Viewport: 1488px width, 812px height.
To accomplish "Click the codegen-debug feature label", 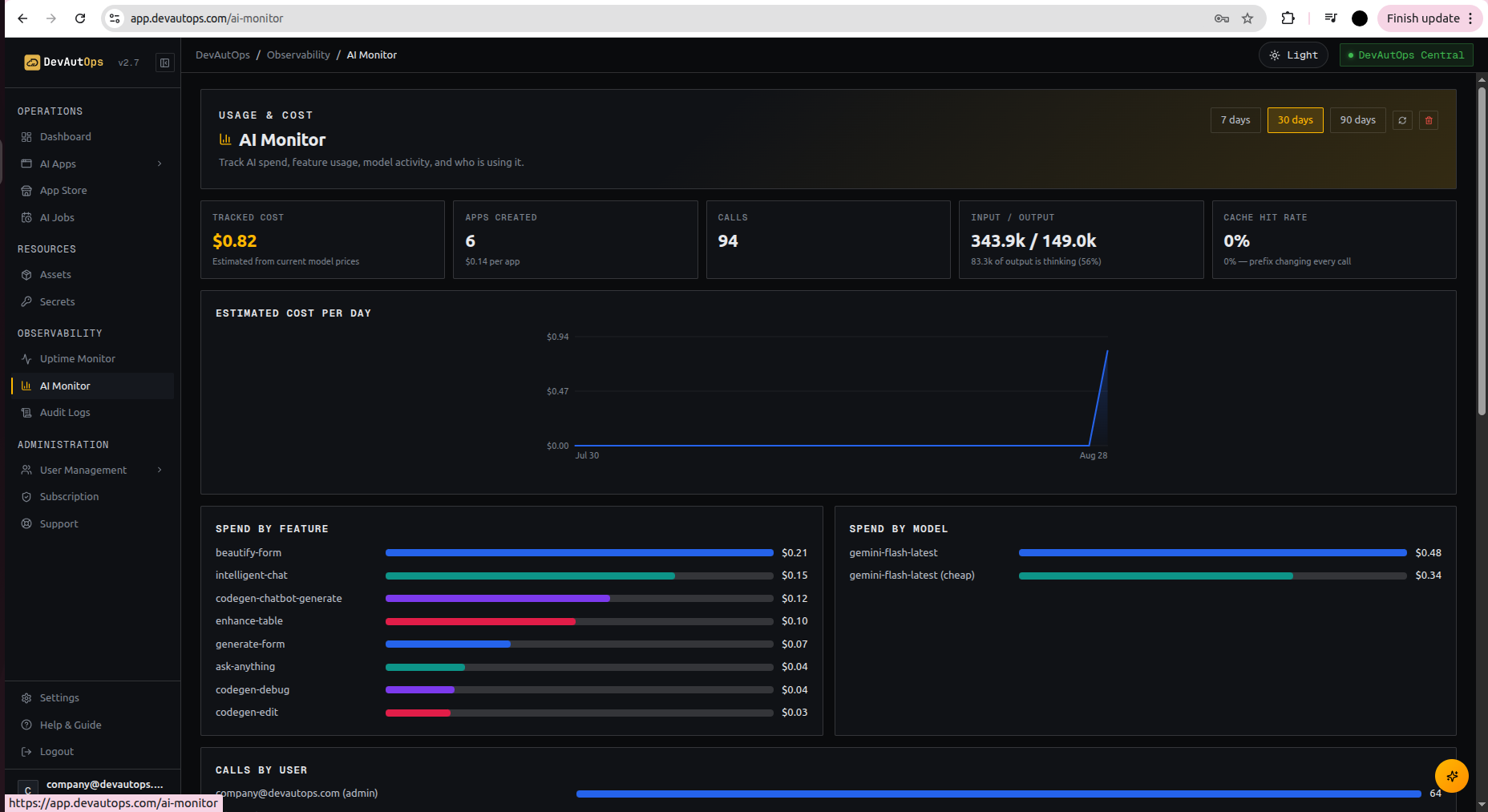I will pos(253,690).
